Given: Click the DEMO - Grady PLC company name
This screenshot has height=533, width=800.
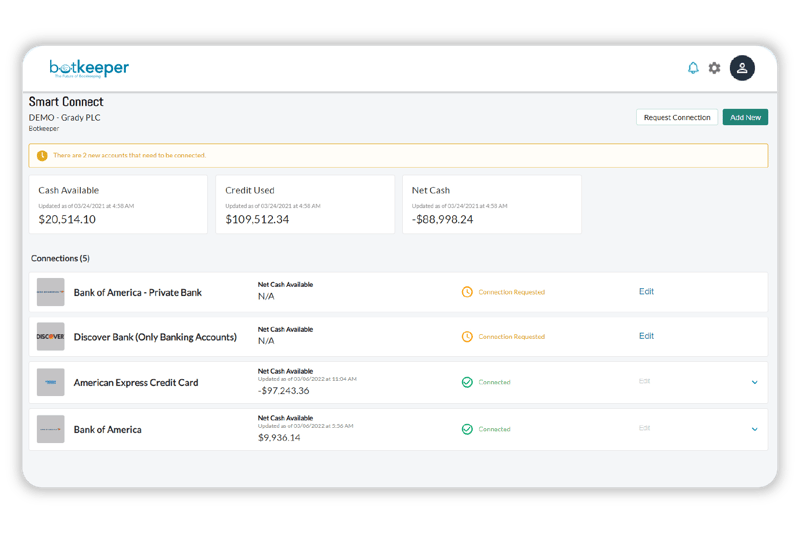Looking at the screenshot, I should point(64,117).
